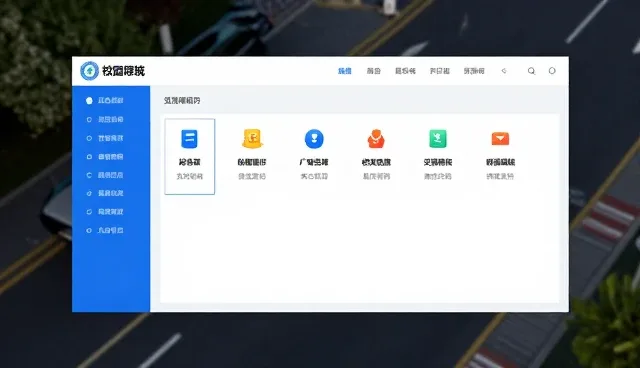640x368 pixels.
Task: Open the card with the golden badge icon
Action: 252,156
